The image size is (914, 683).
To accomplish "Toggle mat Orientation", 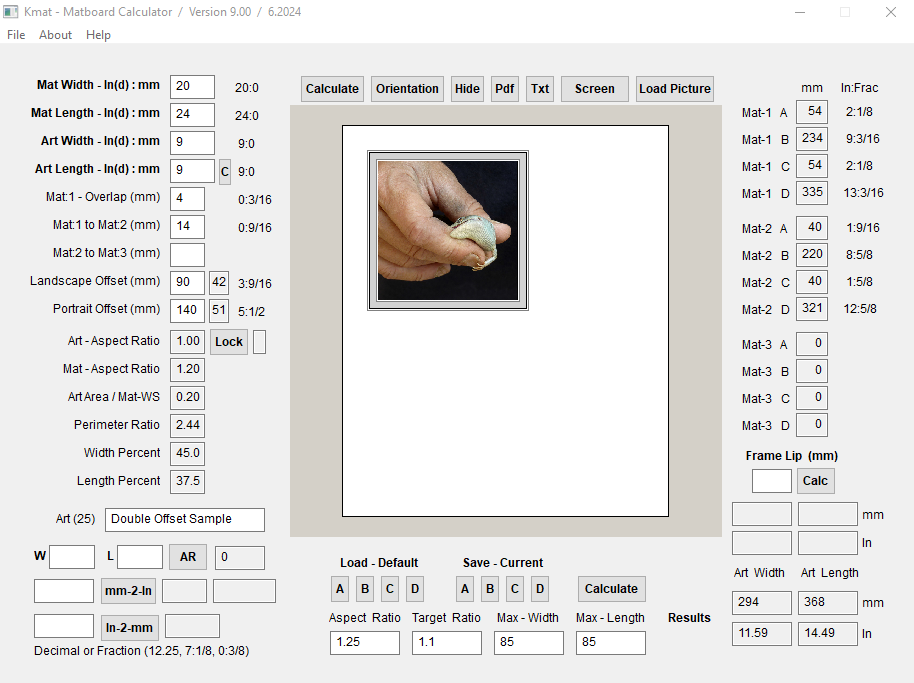I will pyautogui.click(x=407, y=89).
